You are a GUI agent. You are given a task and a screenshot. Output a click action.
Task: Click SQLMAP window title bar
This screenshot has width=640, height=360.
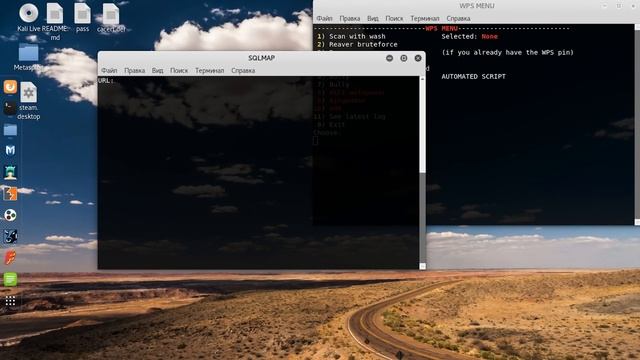[x=261, y=58]
